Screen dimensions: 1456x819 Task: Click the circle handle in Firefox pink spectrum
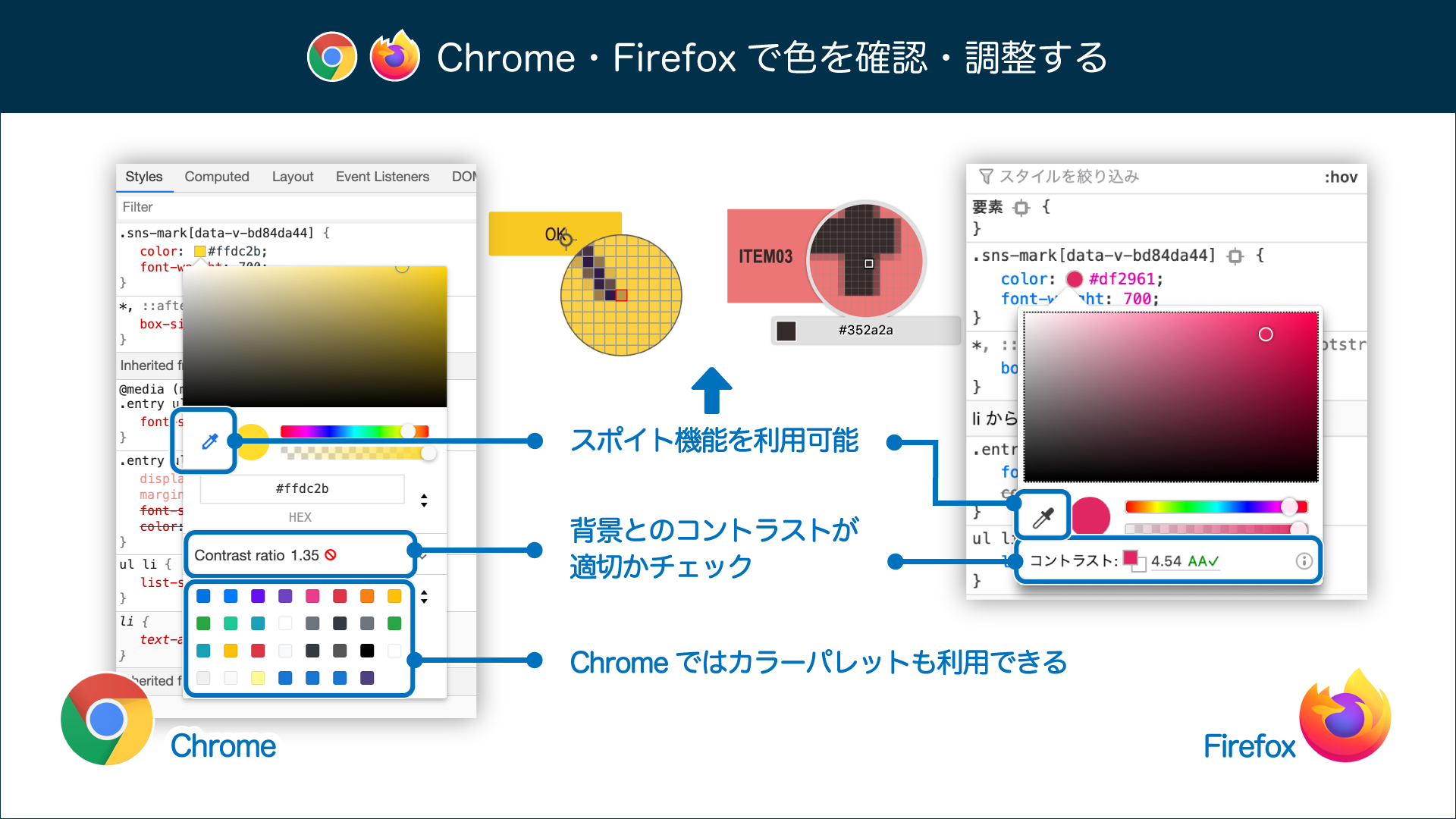(x=1266, y=334)
